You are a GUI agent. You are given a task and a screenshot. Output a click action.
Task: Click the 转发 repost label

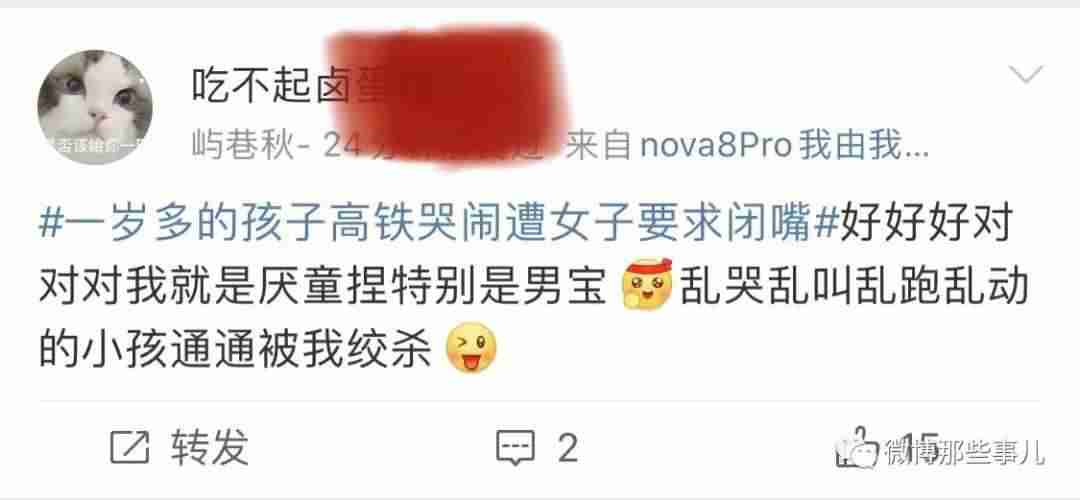click(x=209, y=448)
